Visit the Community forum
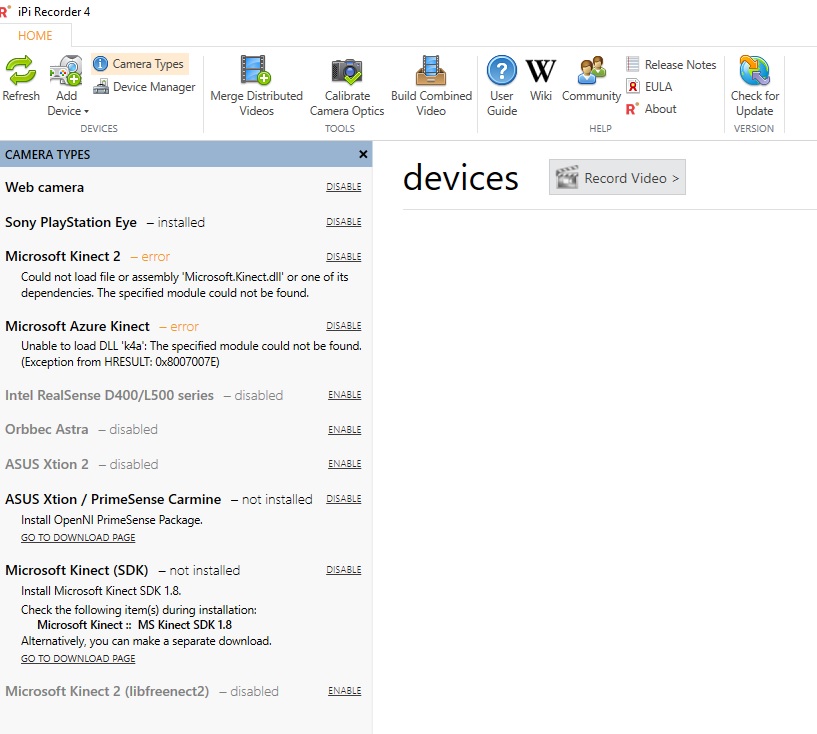The width and height of the screenshot is (817, 734). coord(591,78)
